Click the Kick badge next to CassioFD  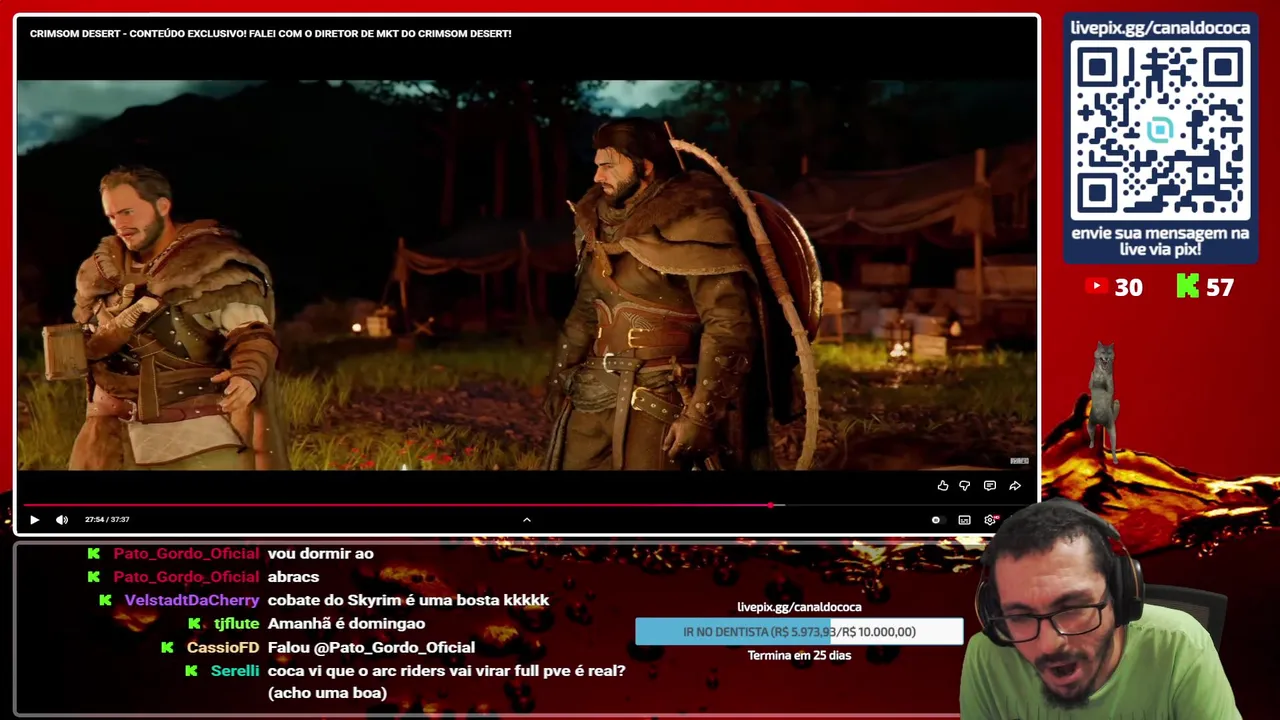(x=167, y=648)
